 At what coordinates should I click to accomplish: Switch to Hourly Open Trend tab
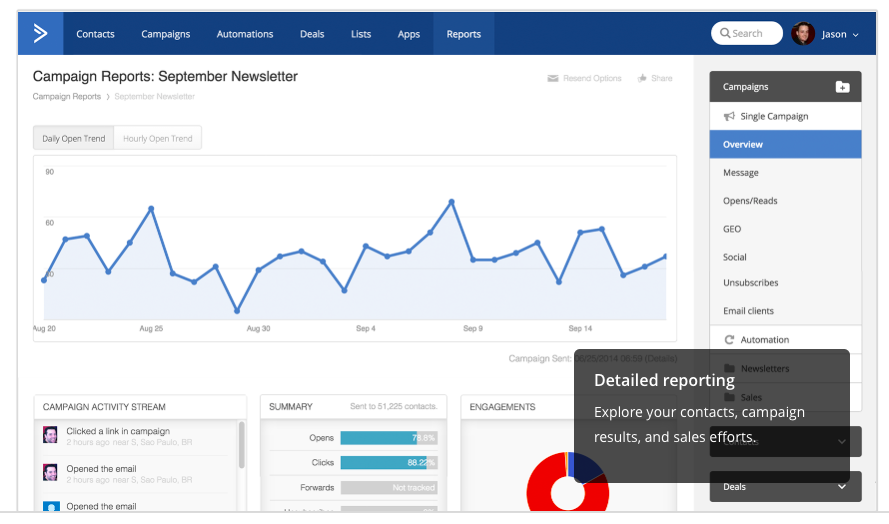pos(158,138)
